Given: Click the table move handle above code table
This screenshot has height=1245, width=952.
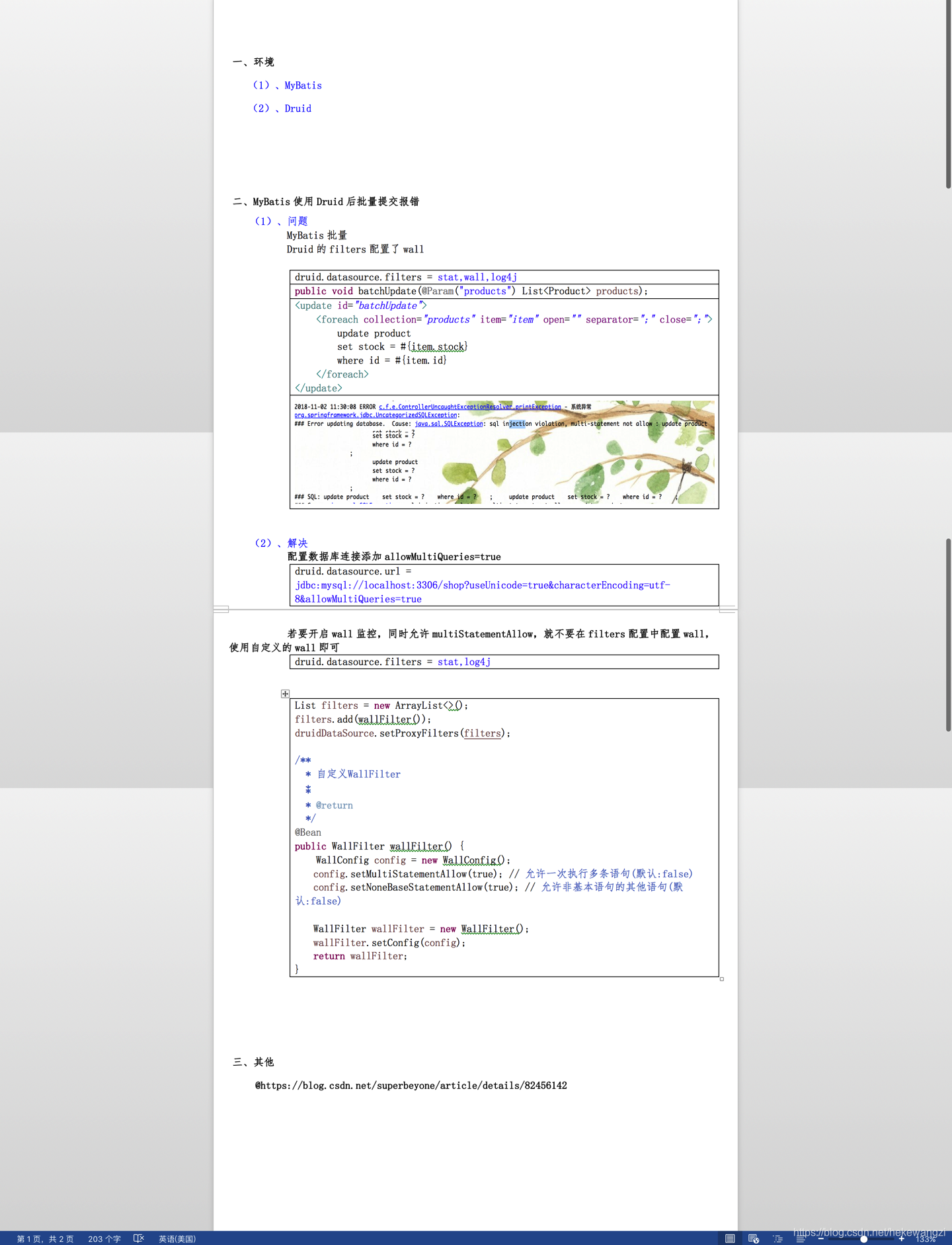Looking at the screenshot, I should 285,694.
